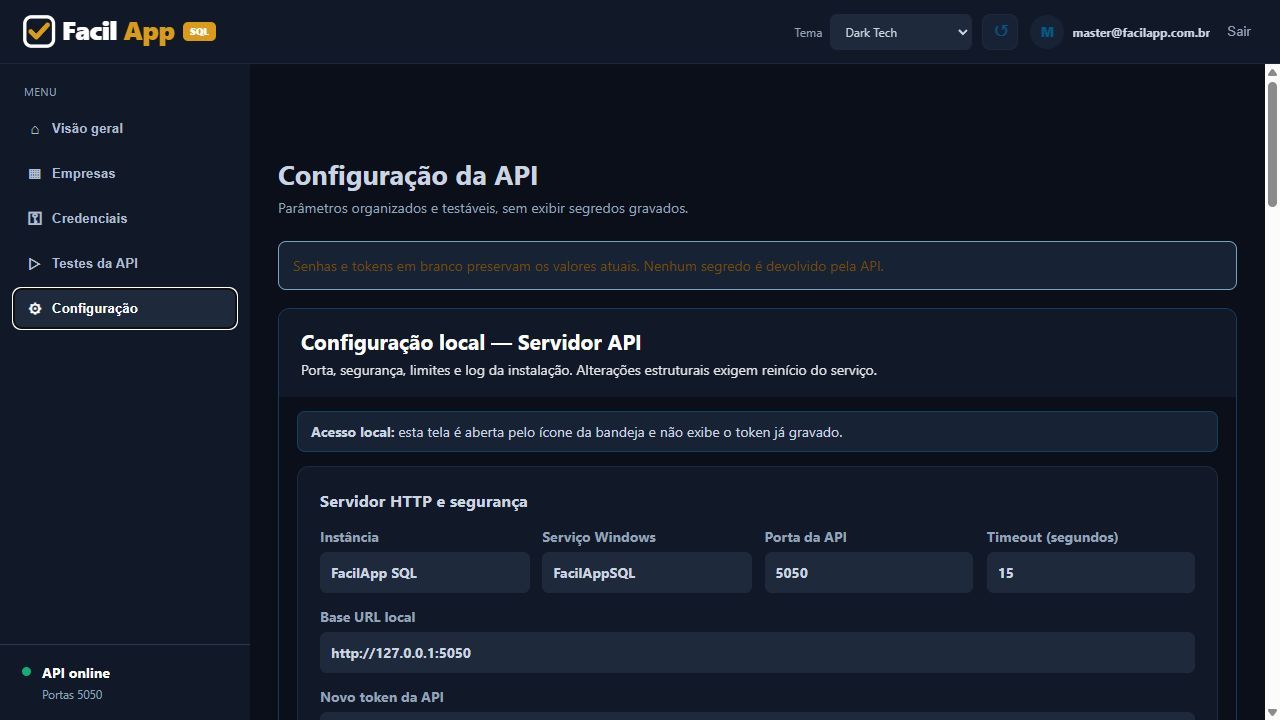Click the Sair logout link

[x=1239, y=32]
